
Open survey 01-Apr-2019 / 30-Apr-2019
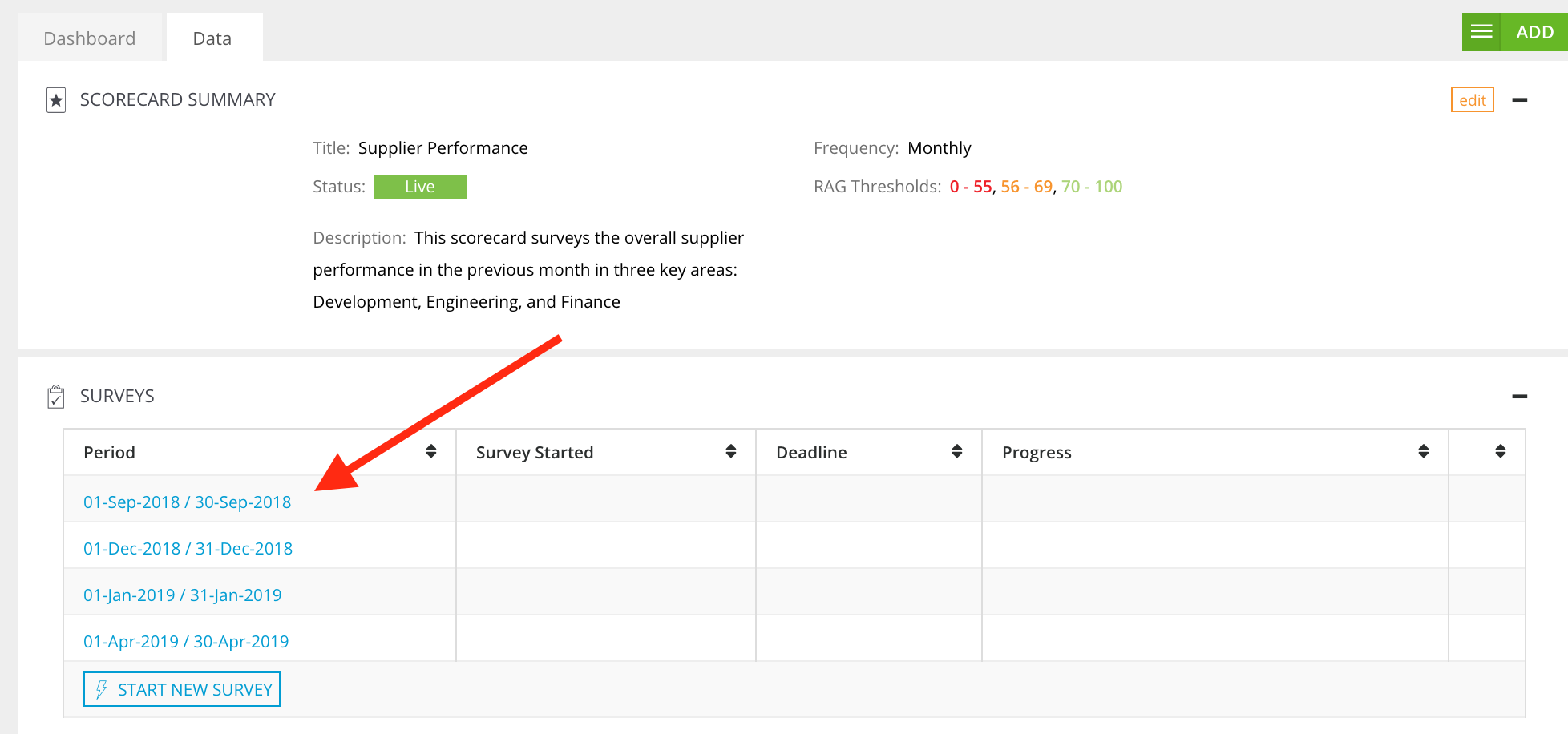[186, 642]
